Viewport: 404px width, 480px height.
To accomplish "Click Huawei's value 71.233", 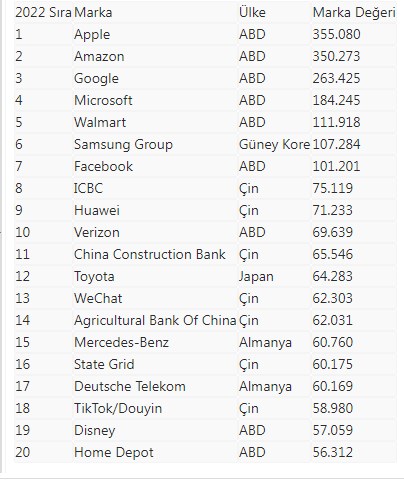I will (x=332, y=210).
